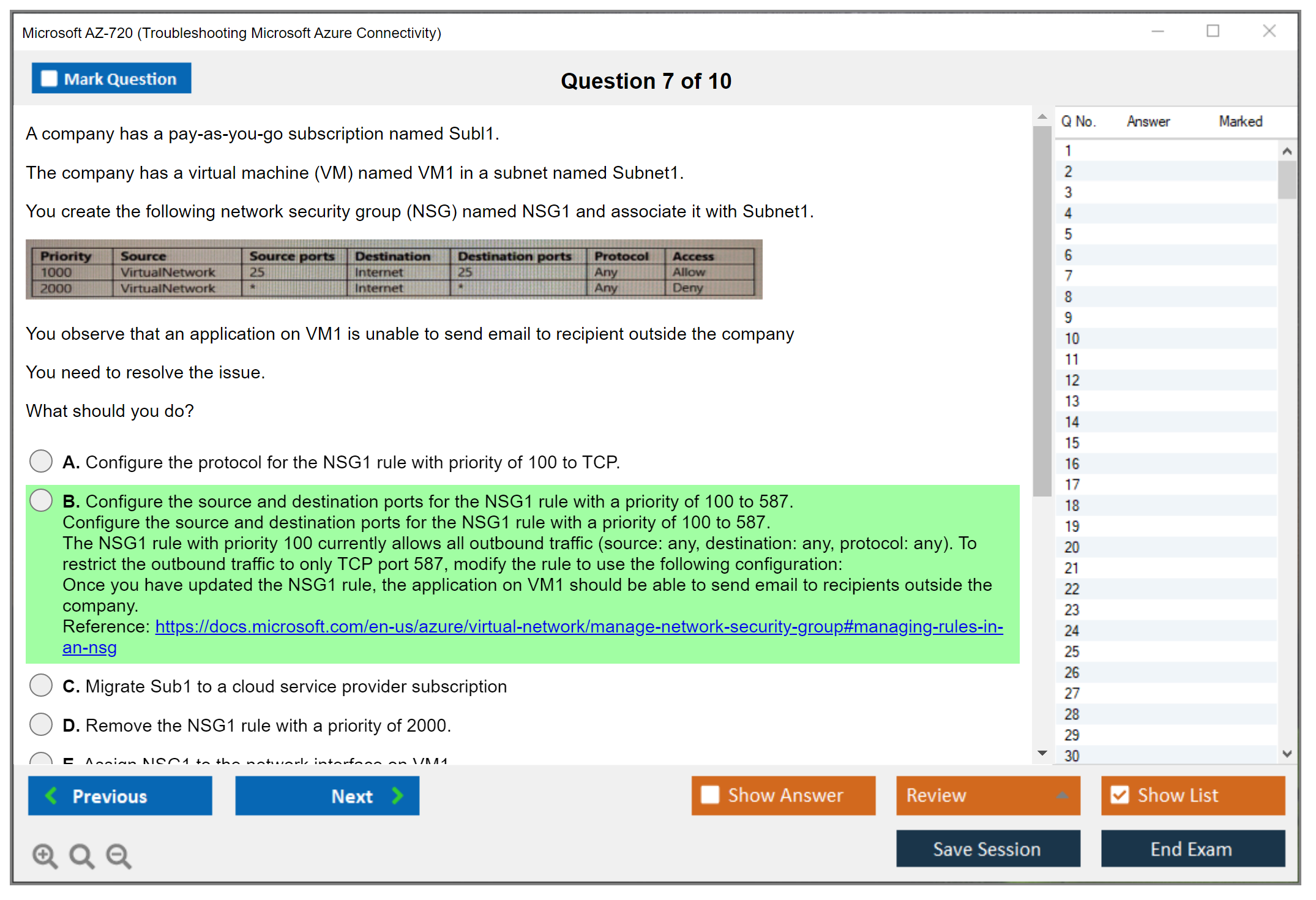The height and width of the screenshot is (900, 1316).
Task: Click the zoom out magnifier icon
Action: point(119,855)
